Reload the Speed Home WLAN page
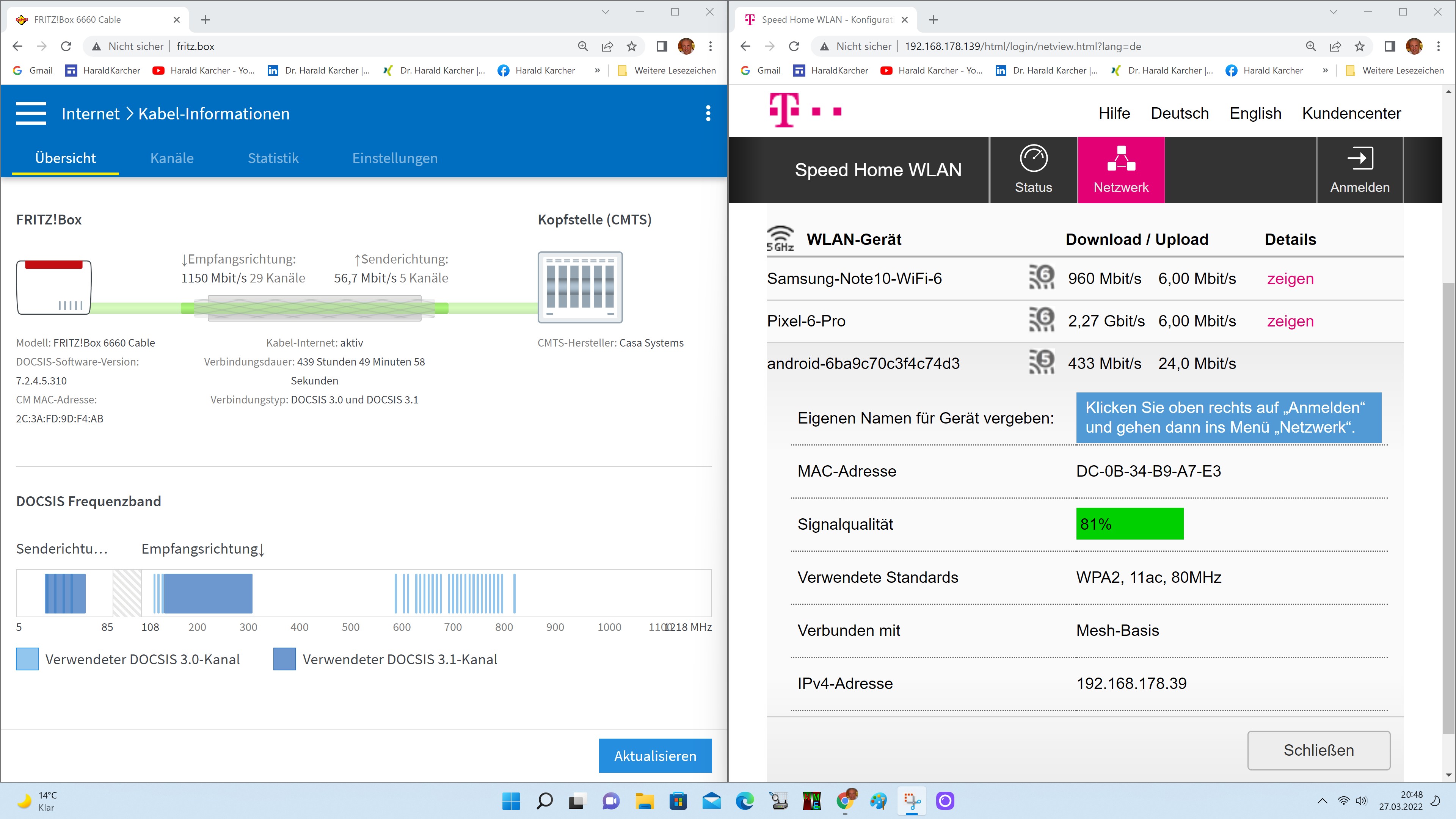1456x819 pixels. (794, 46)
